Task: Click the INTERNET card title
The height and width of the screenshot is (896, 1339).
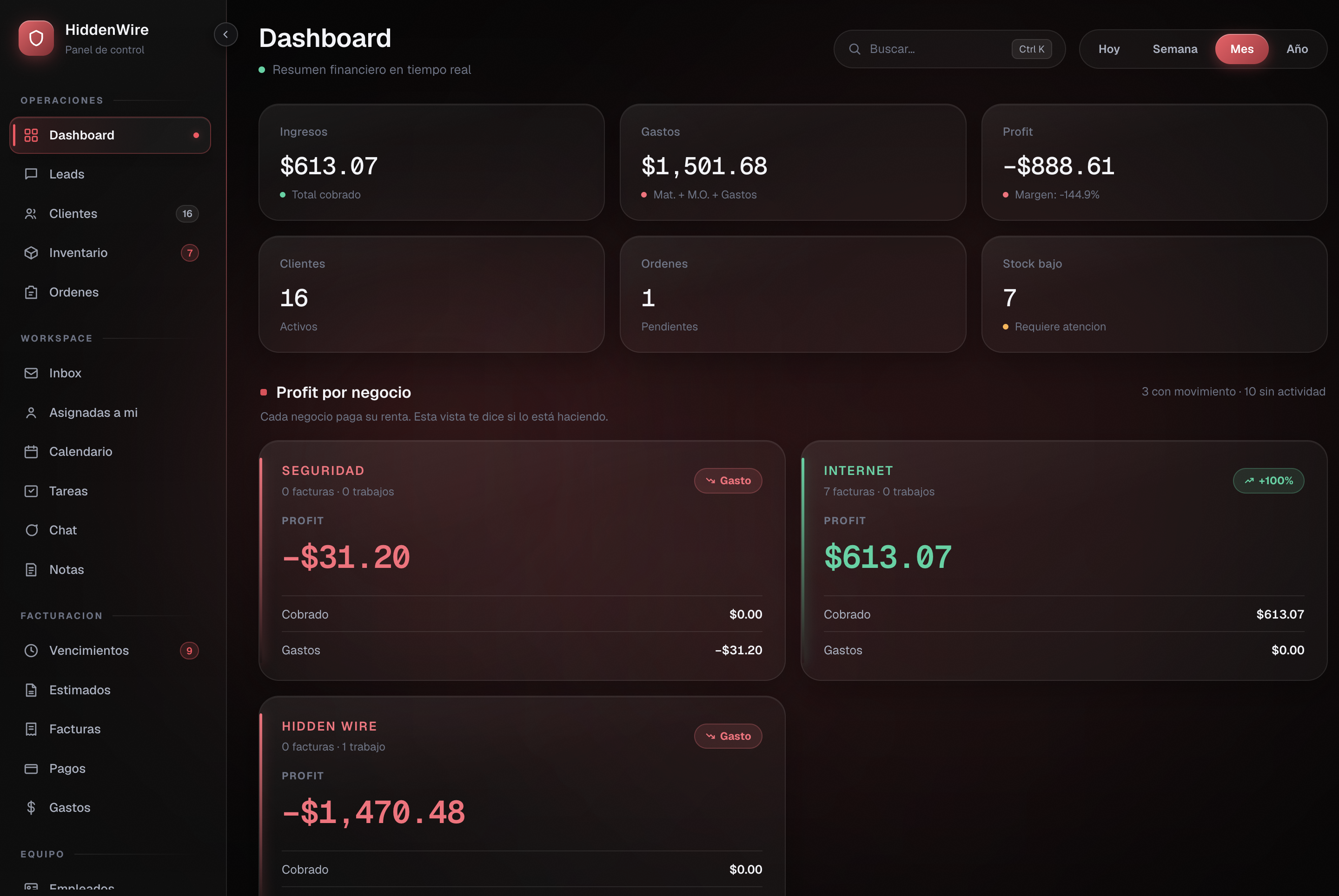Action: pyautogui.click(x=858, y=471)
